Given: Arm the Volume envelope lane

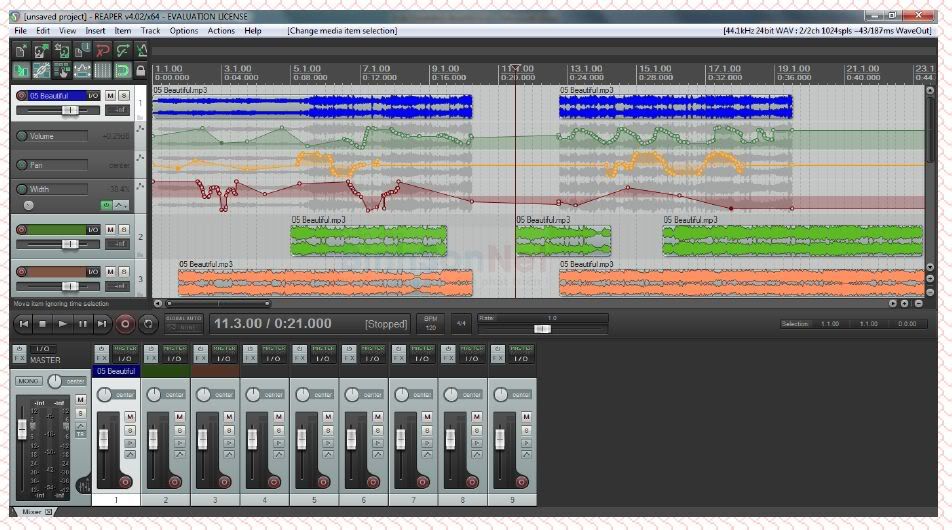Looking at the screenshot, I should point(22,136).
